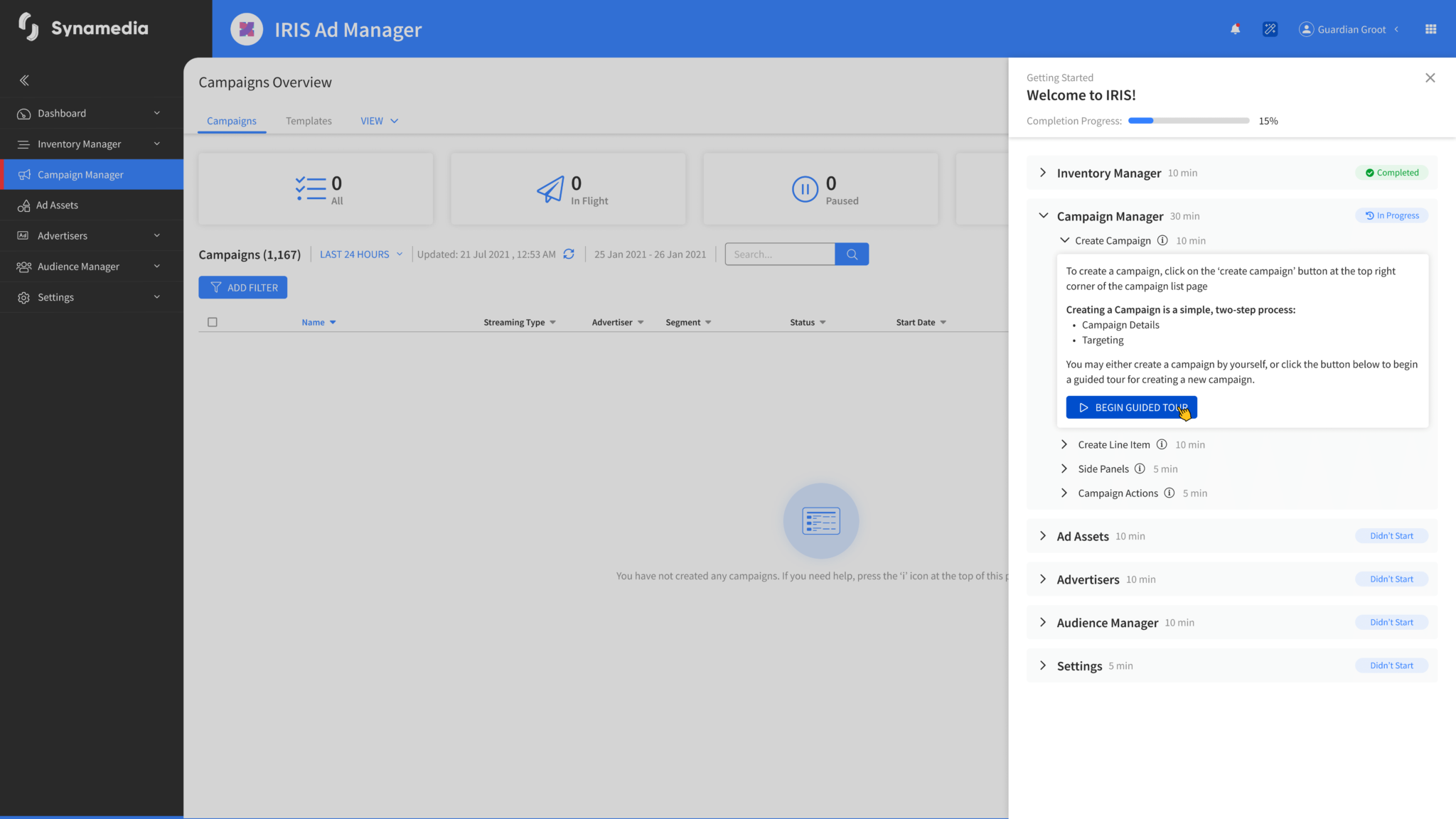Viewport: 1456px width, 819px height.
Task: Click the BEGIN GUIDED TOUR button
Action: (x=1131, y=407)
